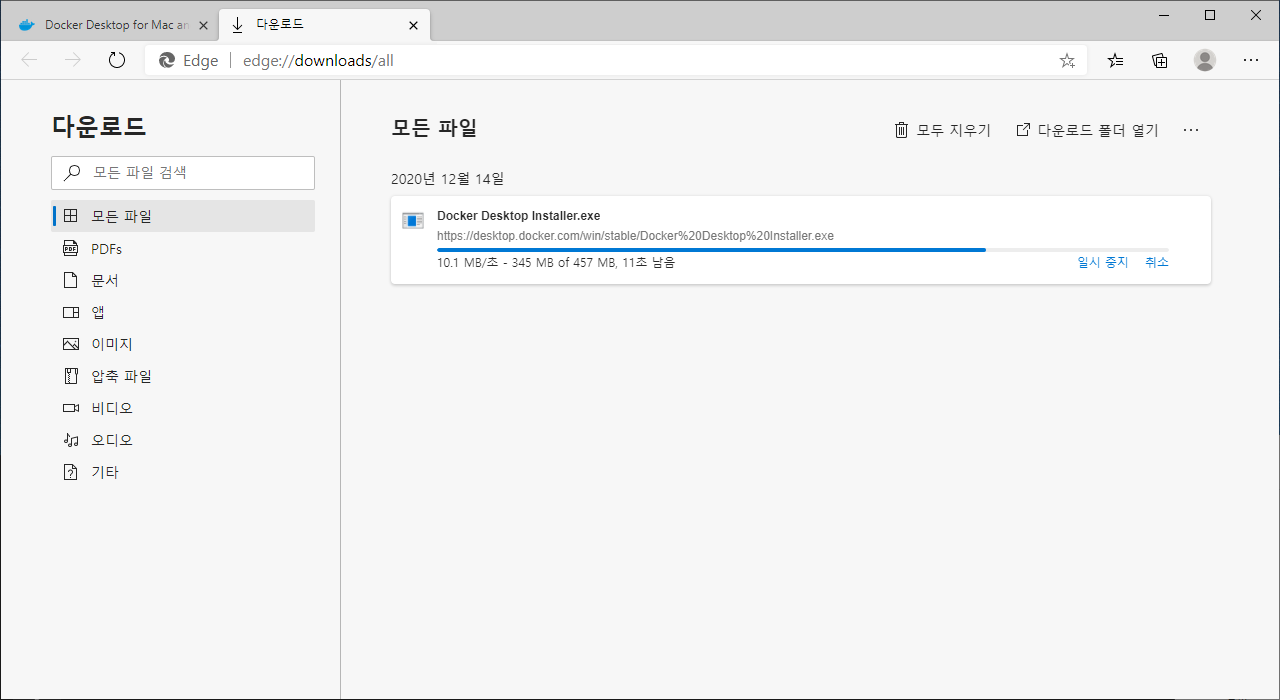Click the magnifier icon in search box
Image resolution: width=1280 pixels, height=700 pixels.
tap(72, 173)
